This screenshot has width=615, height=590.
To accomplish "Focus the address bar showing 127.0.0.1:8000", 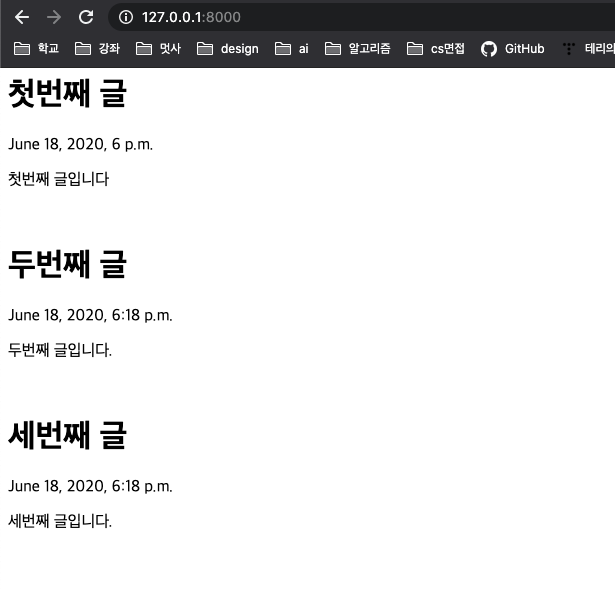I will 361,17.
